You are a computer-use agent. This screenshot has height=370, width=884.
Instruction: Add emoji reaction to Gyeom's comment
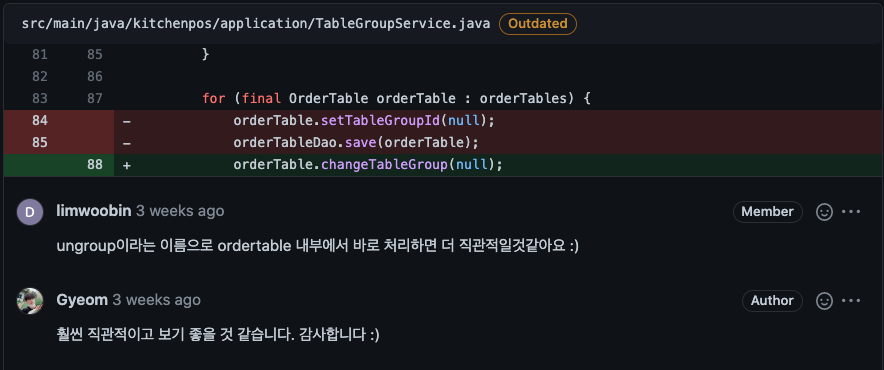pyautogui.click(x=824, y=301)
